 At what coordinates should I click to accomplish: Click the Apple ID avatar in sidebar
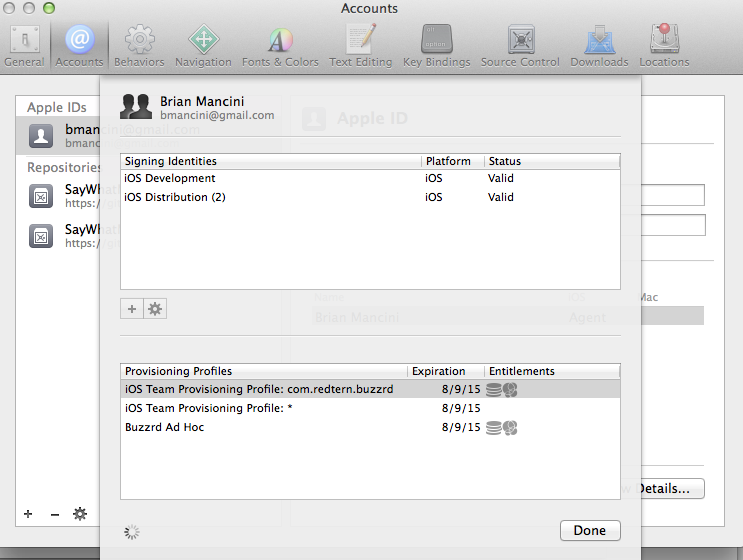pyautogui.click(x=41, y=136)
